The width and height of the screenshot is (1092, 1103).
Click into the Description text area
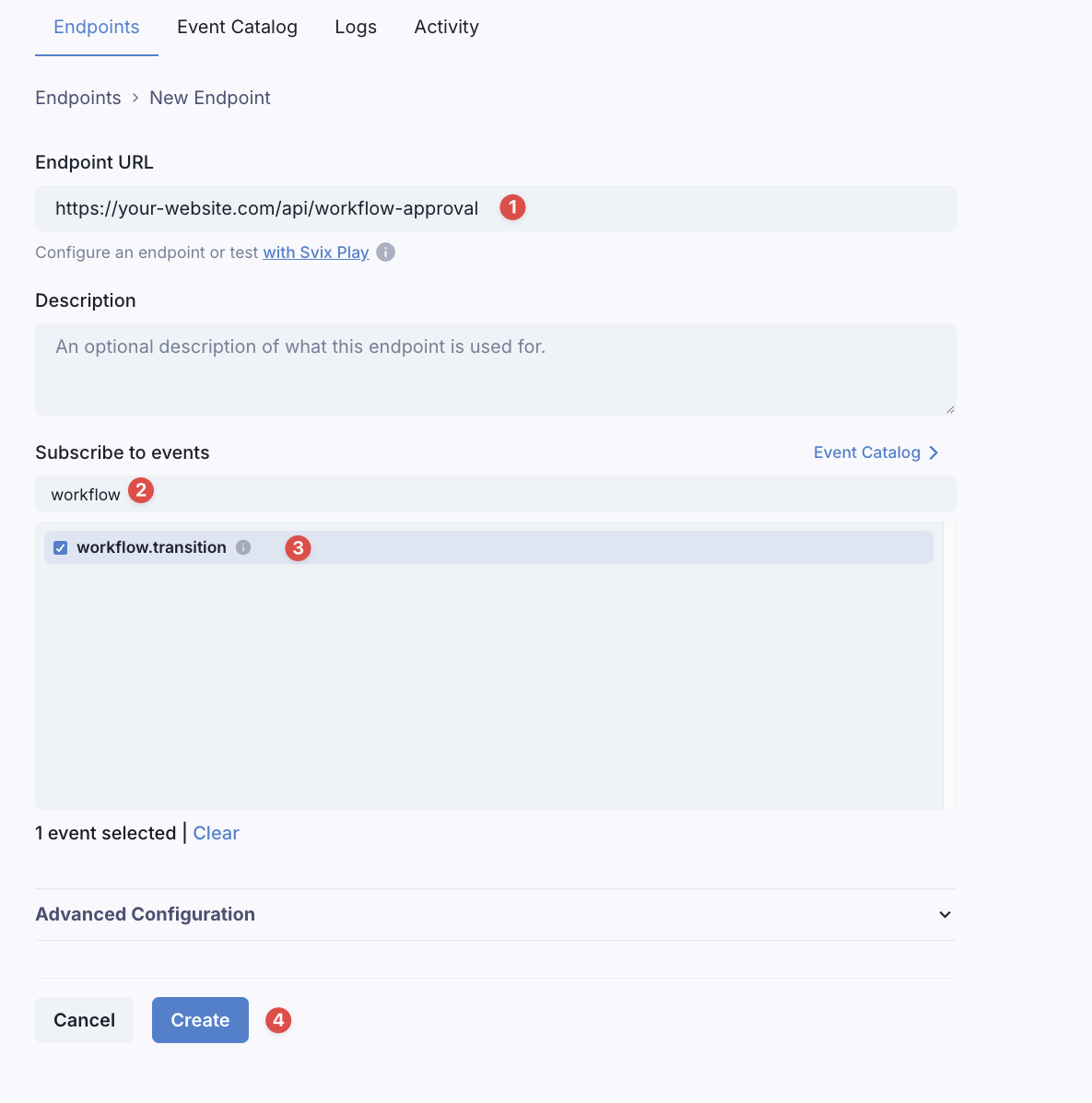point(495,369)
